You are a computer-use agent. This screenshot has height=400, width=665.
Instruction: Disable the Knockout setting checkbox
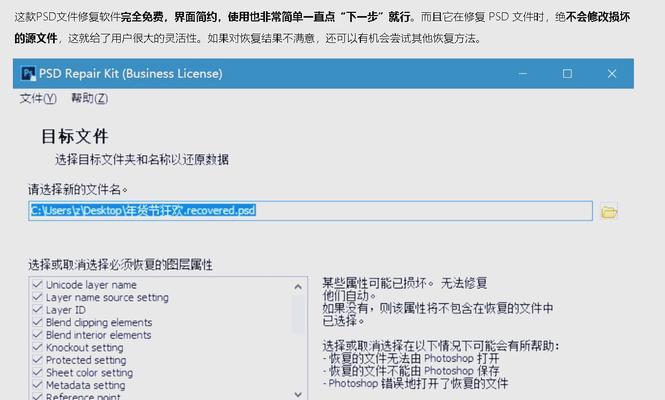[x=37, y=347]
